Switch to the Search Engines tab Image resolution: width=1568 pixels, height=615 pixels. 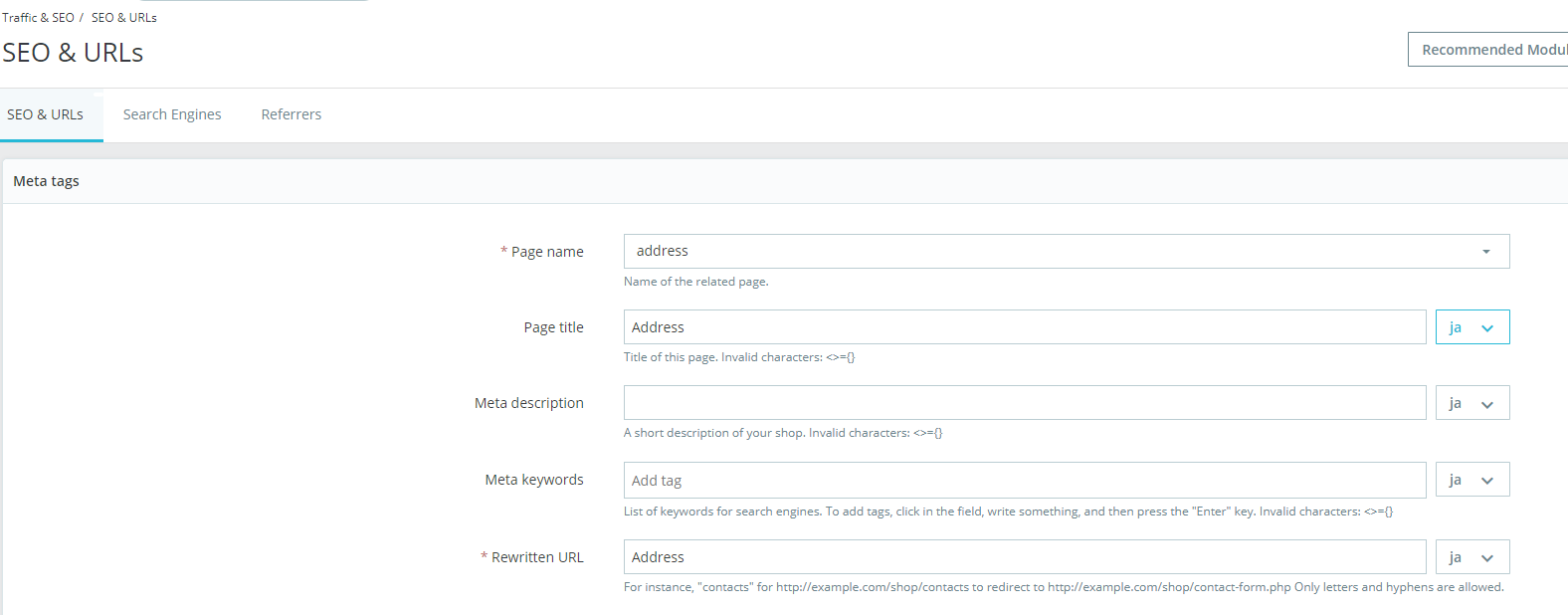(172, 114)
